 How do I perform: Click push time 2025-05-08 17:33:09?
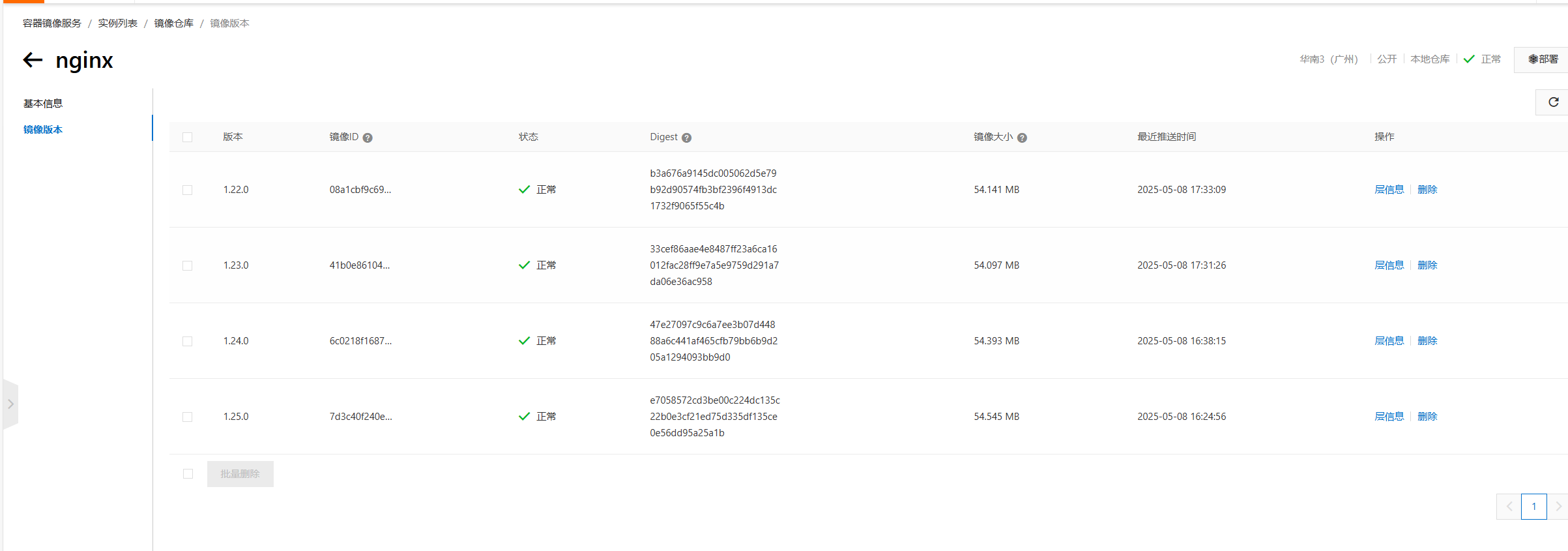click(x=1182, y=190)
